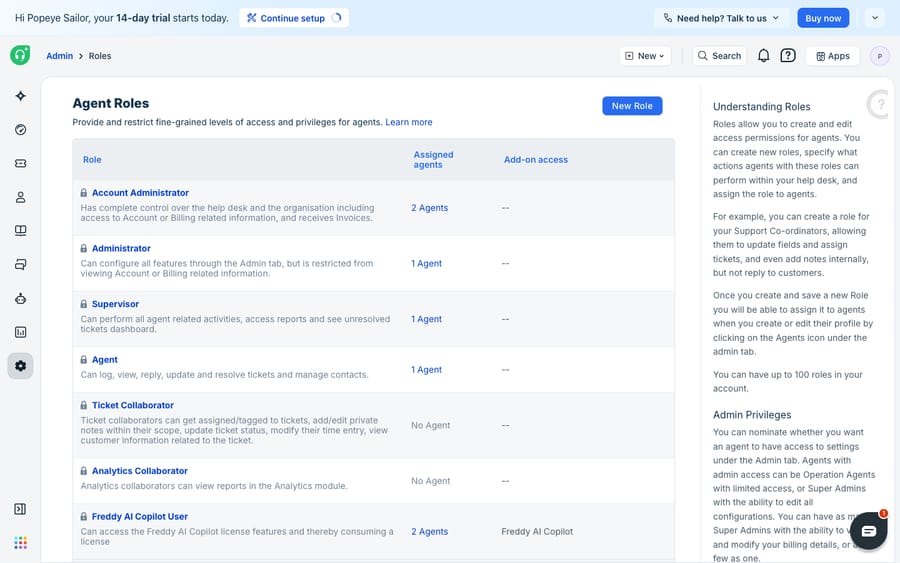The width and height of the screenshot is (900, 563).
Task: Click No Agent text for Ticket Collaborator
Action: (x=430, y=425)
